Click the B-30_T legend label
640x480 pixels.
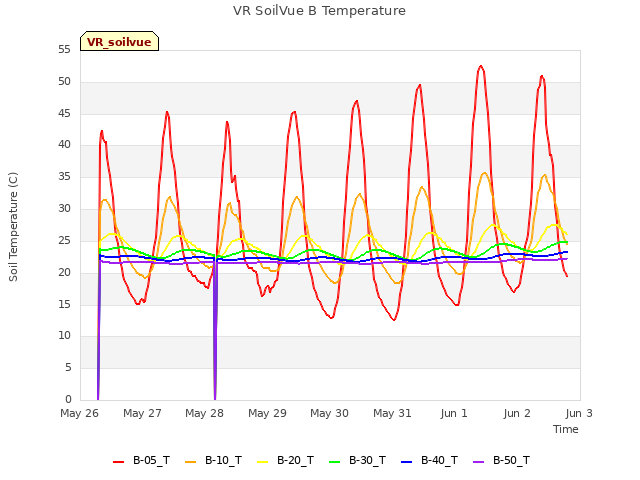coord(367,460)
